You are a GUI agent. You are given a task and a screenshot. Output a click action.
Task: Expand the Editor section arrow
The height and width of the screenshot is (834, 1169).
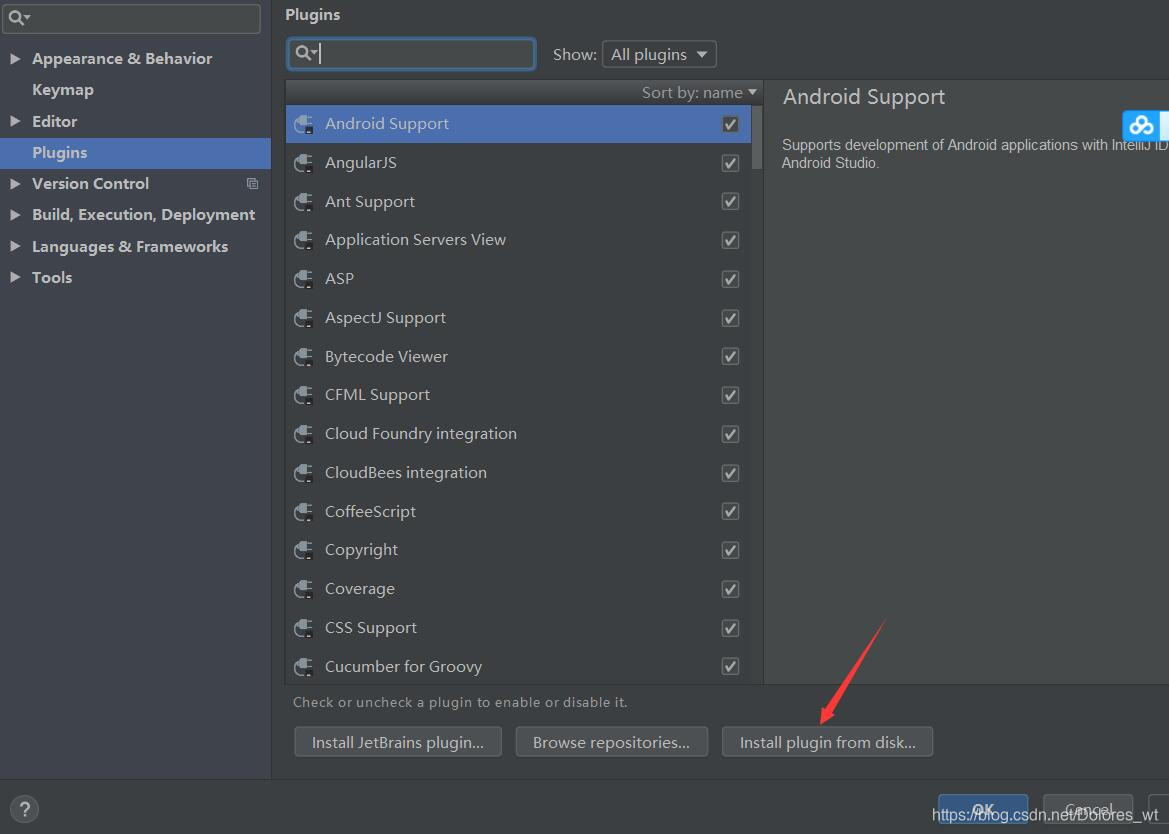[15, 121]
